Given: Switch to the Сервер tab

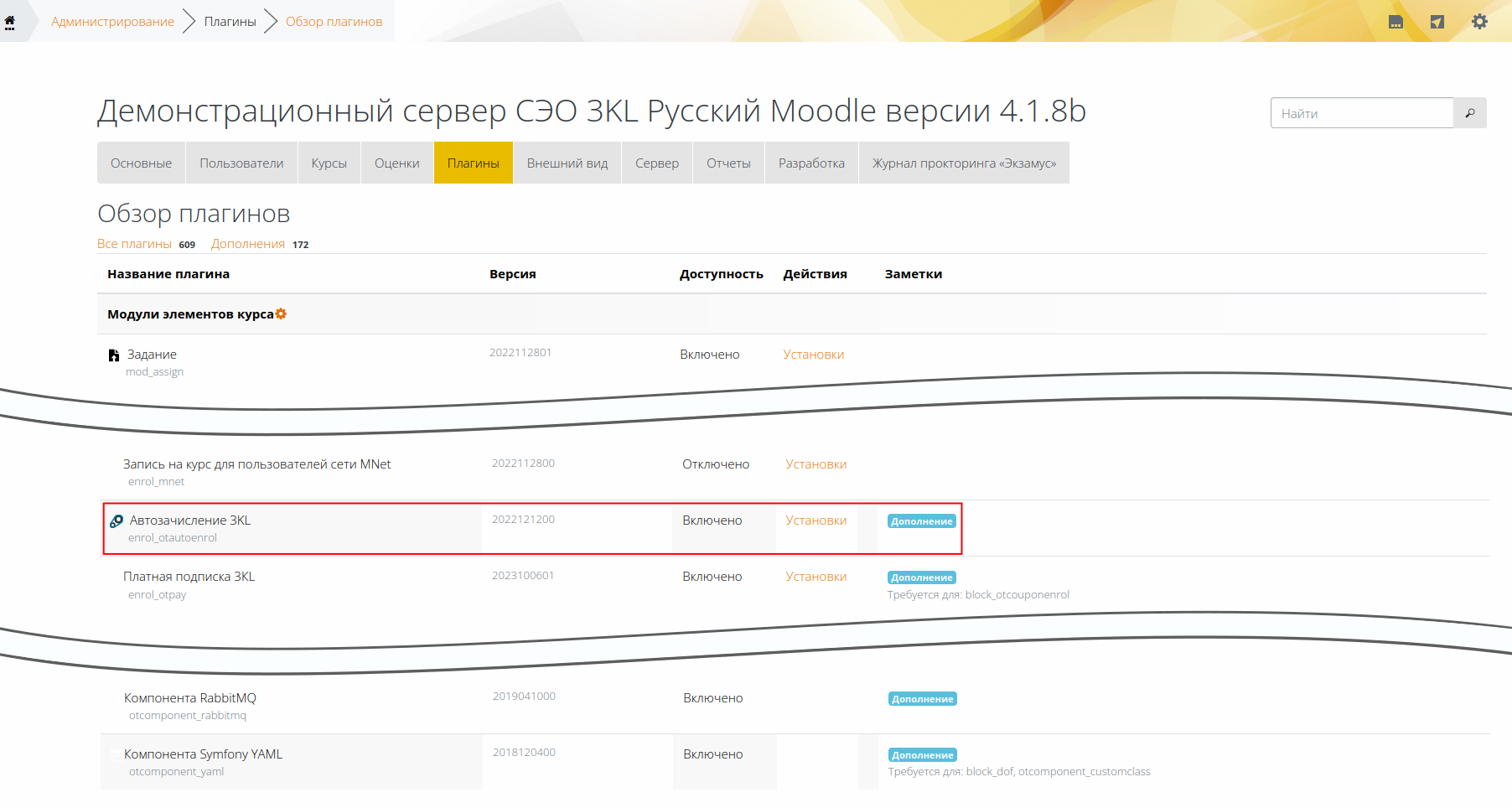Looking at the screenshot, I should point(657,163).
